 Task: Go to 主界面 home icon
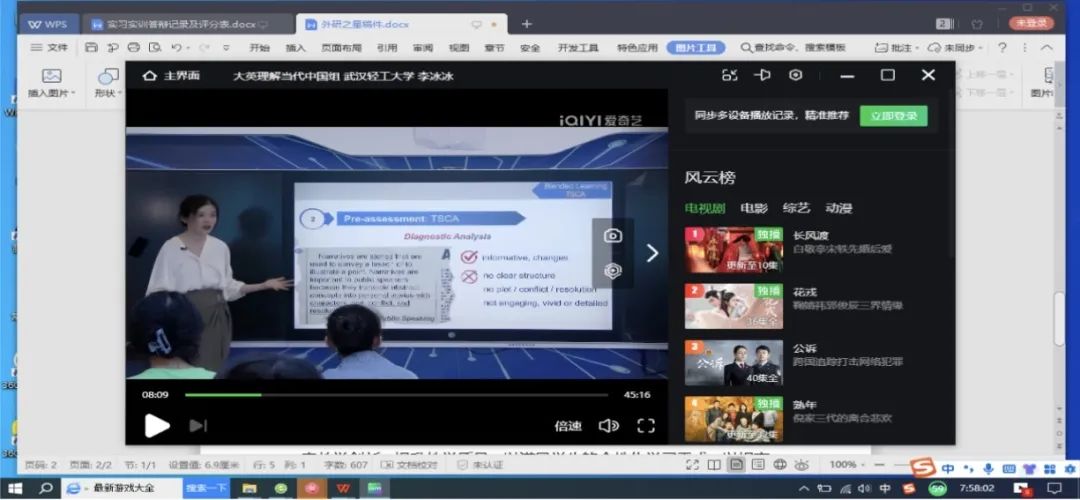[149, 75]
